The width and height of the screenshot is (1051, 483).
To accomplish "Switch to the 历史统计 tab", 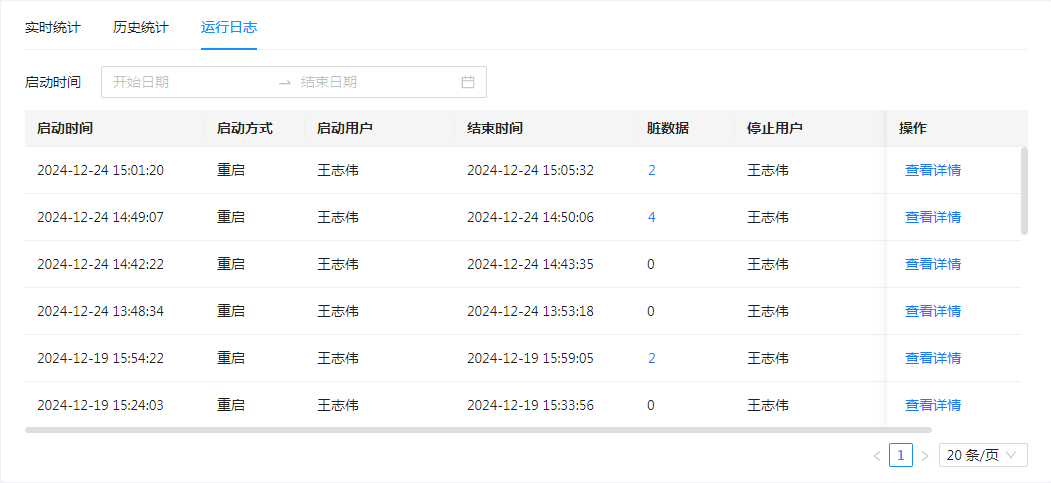I will click(x=141, y=27).
